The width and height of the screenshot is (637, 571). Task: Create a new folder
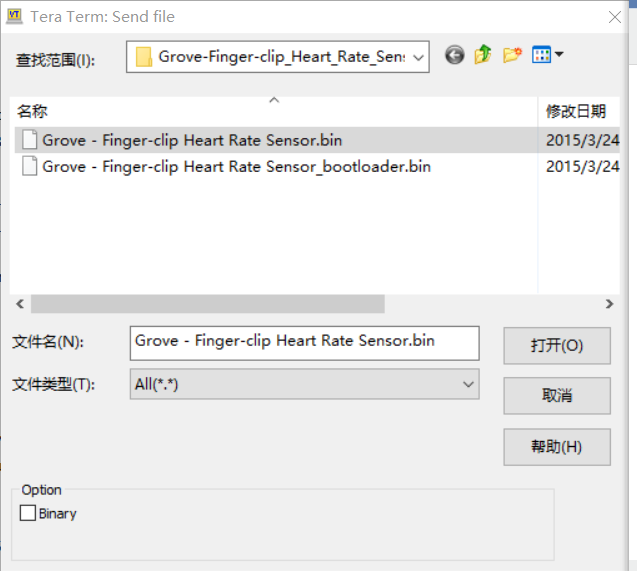[x=512, y=56]
